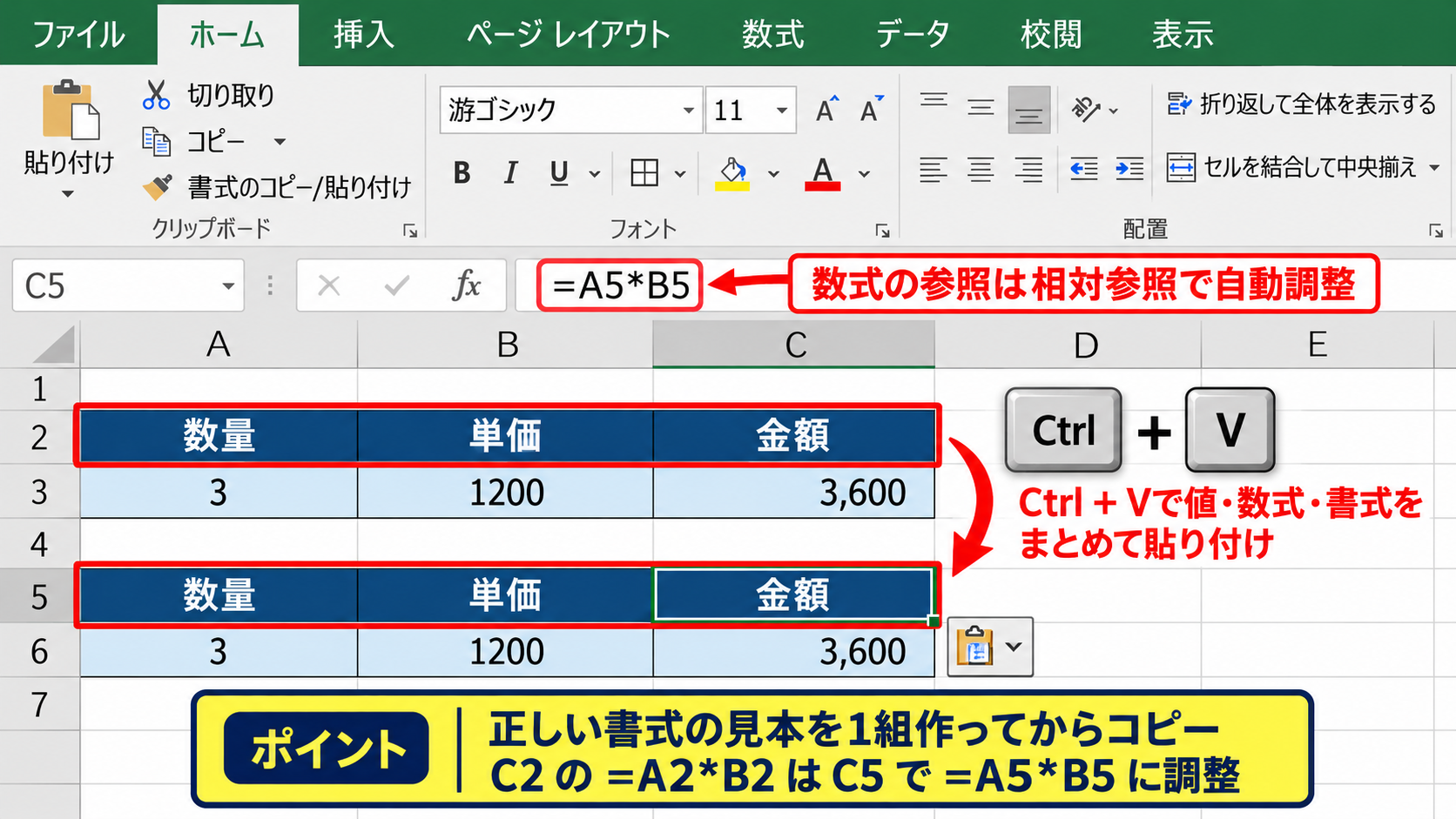Image resolution: width=1456 pixels, height=819 pixels.
Task: Decrease the cell indent
Action: click(x=1083, y=169)
